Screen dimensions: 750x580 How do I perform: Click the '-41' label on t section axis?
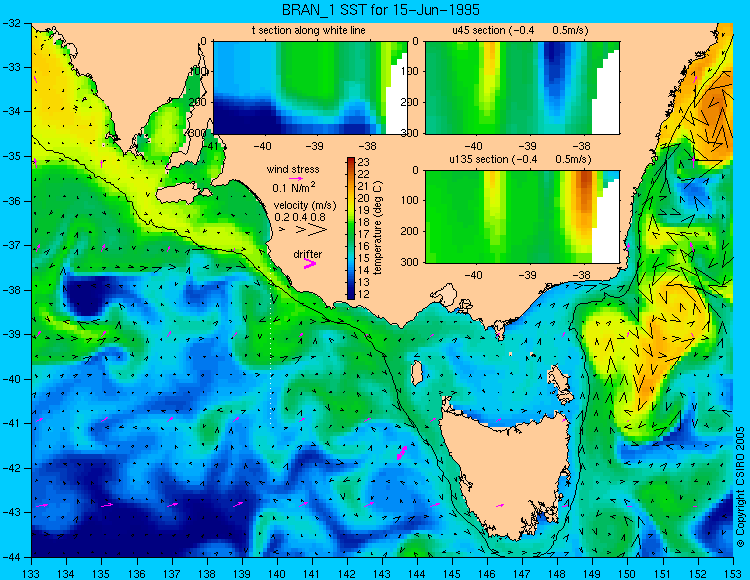(208, 146)
